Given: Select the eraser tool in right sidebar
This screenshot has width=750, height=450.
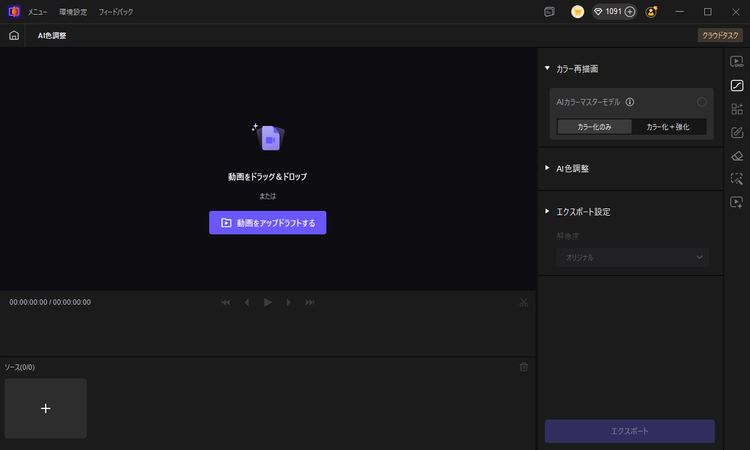Looking at the screenshot, I should tap(737, 155).
